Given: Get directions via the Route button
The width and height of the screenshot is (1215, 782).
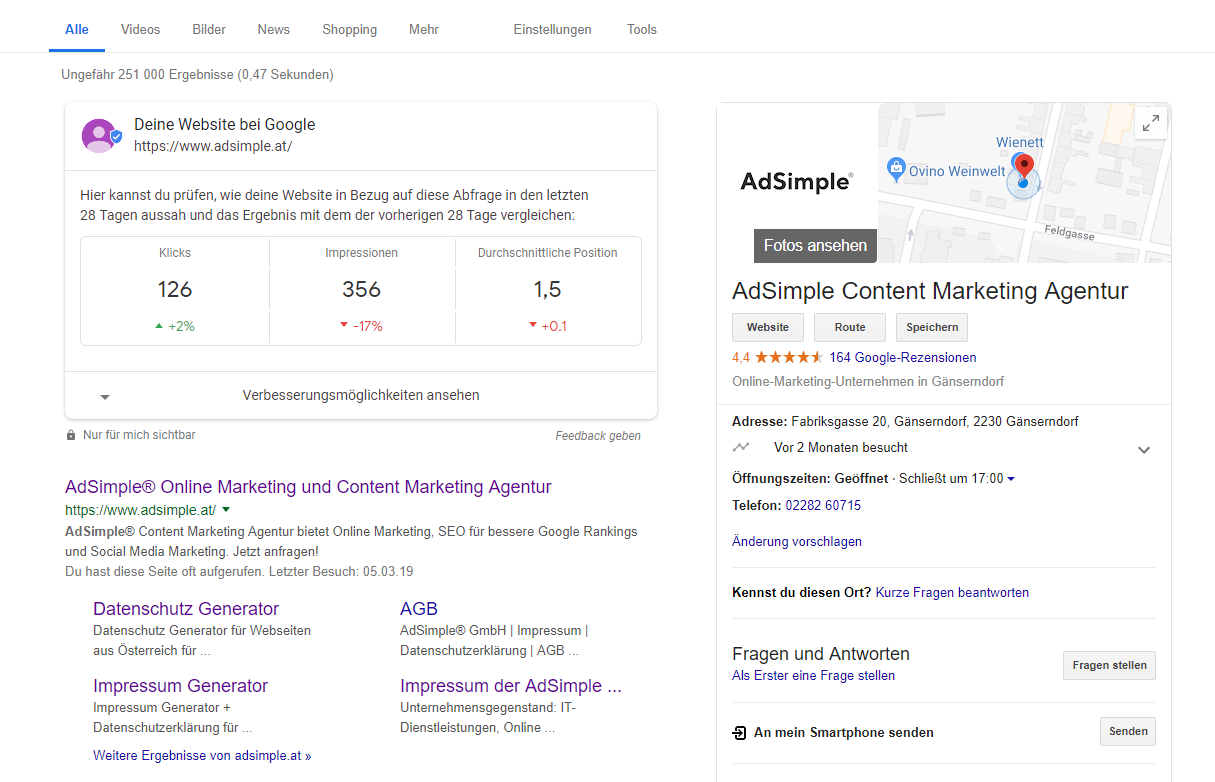Looking at the screenshot, I should 849,327.
